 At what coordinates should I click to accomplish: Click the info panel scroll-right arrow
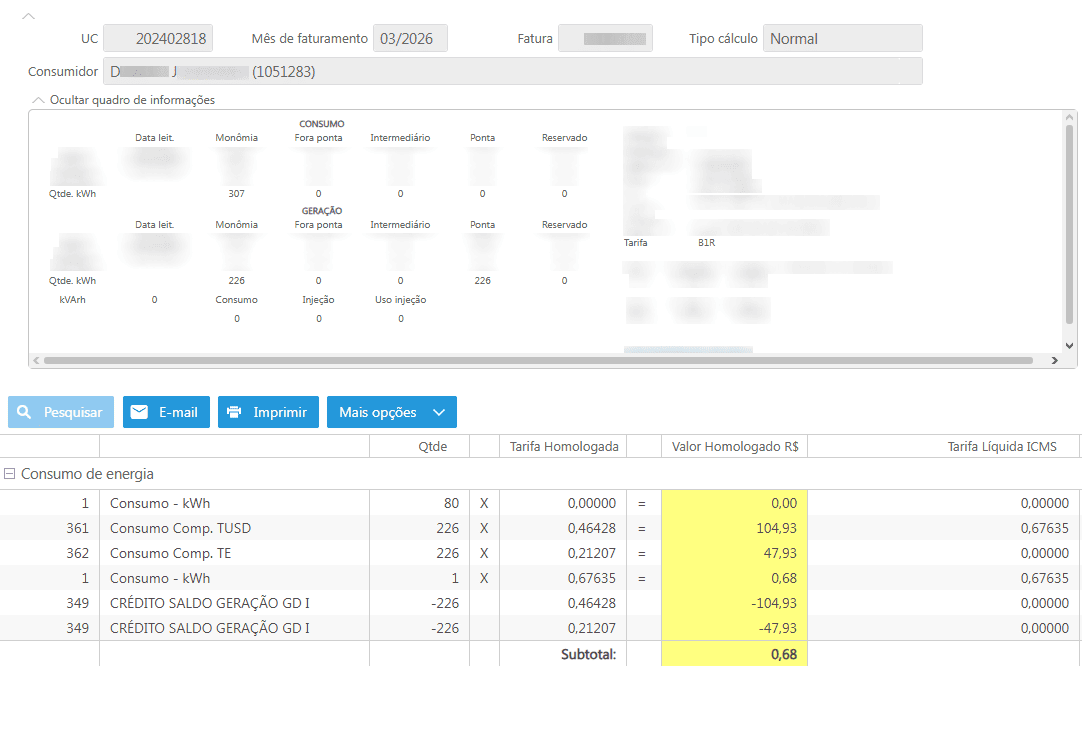tap(1053, 360)
